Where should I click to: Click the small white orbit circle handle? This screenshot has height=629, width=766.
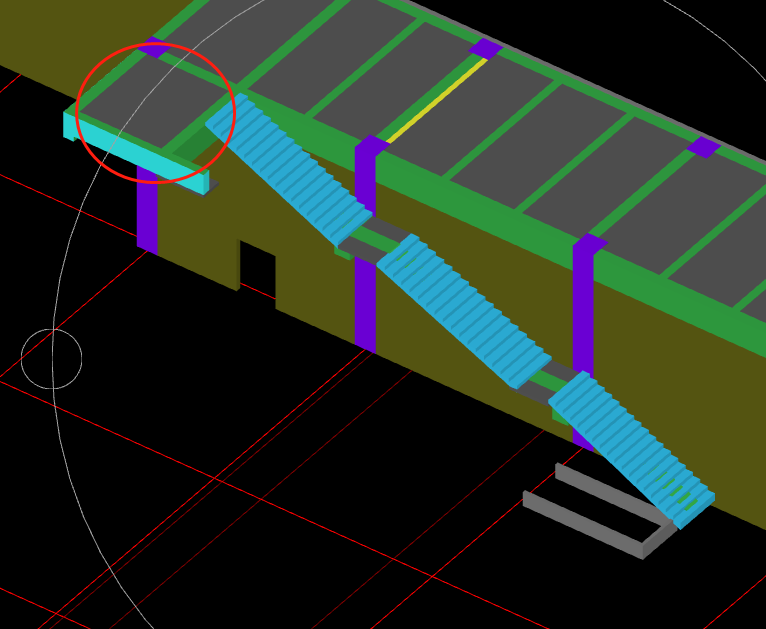point(51,359)
